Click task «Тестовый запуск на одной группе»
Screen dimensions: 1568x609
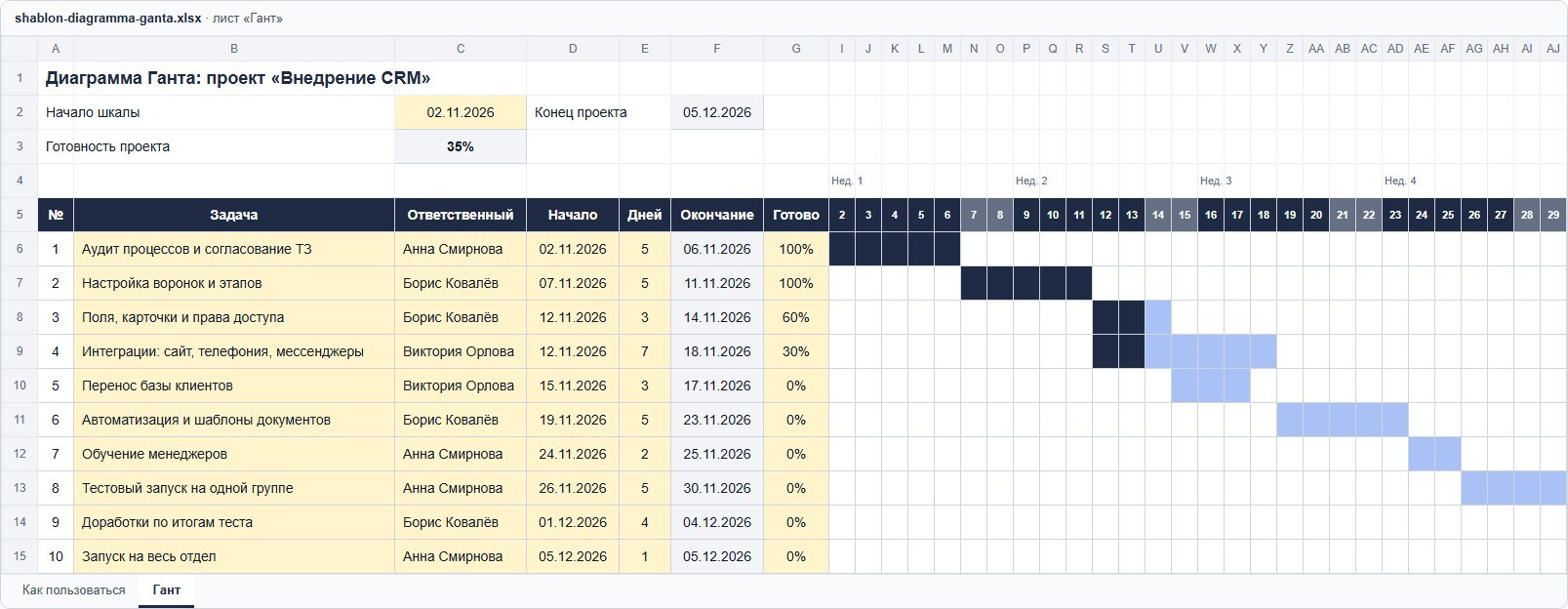[234, 488]
